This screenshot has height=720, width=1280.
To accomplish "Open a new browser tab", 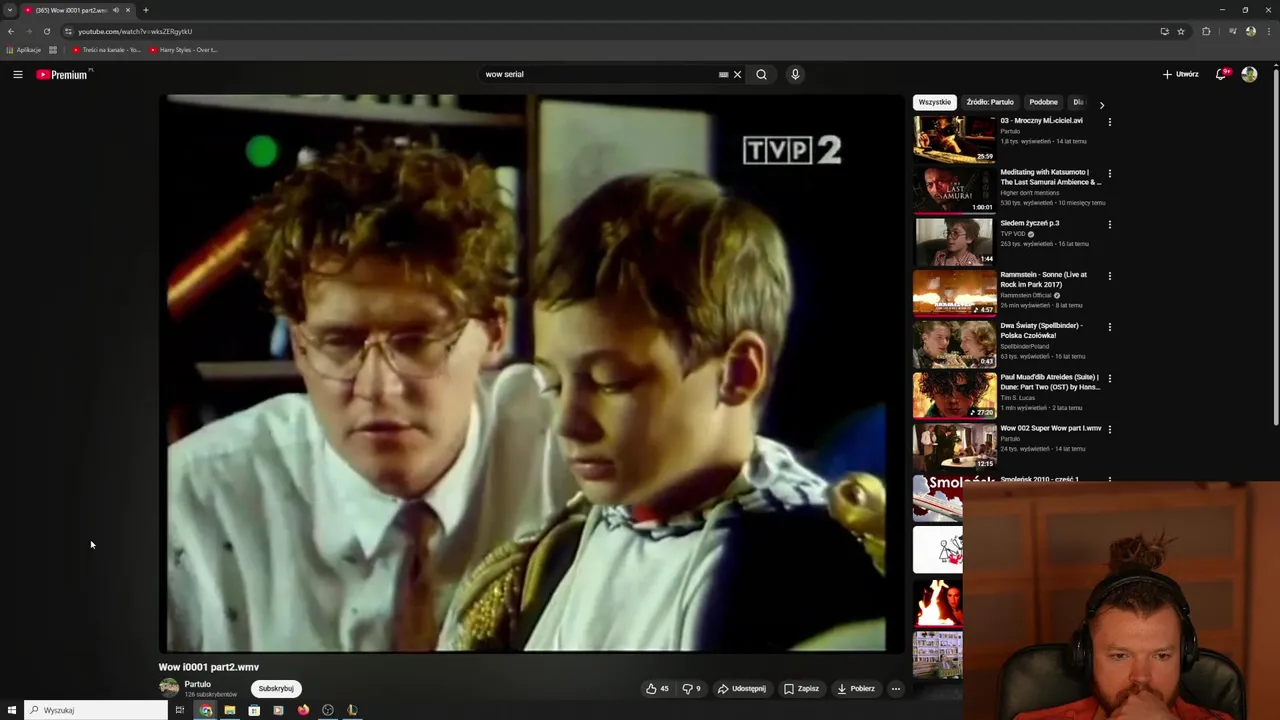I will pyautogui.click(x=146, y=10).
